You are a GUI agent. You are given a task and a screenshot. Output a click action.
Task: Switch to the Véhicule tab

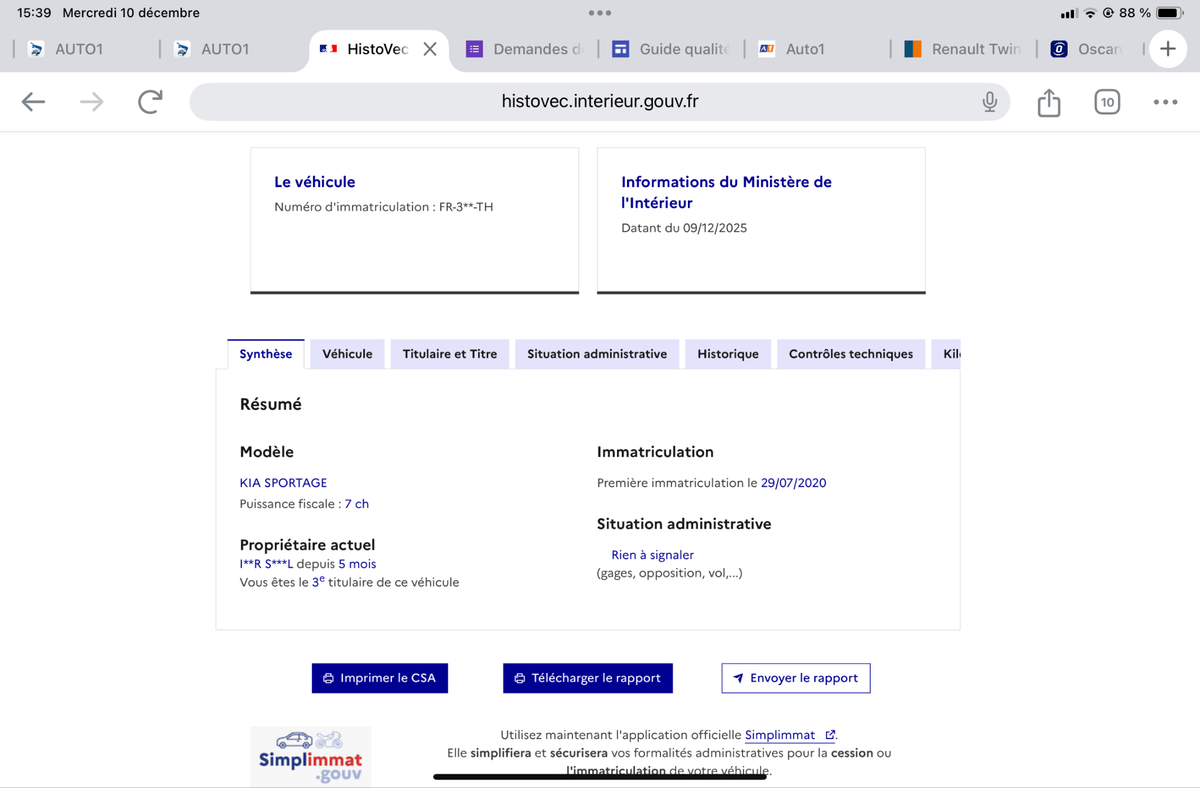347,354
